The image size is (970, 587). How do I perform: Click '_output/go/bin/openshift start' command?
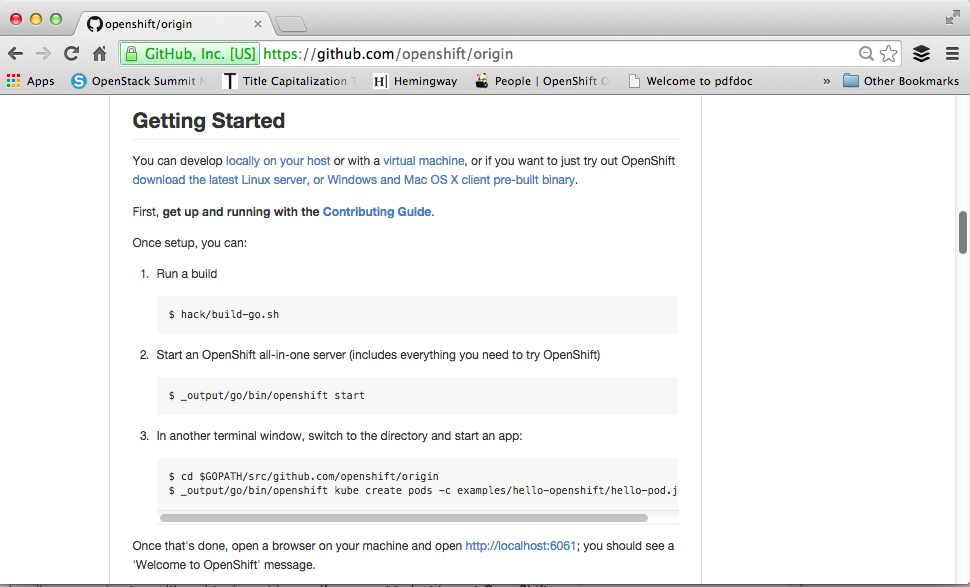click(x=272, y=395)
